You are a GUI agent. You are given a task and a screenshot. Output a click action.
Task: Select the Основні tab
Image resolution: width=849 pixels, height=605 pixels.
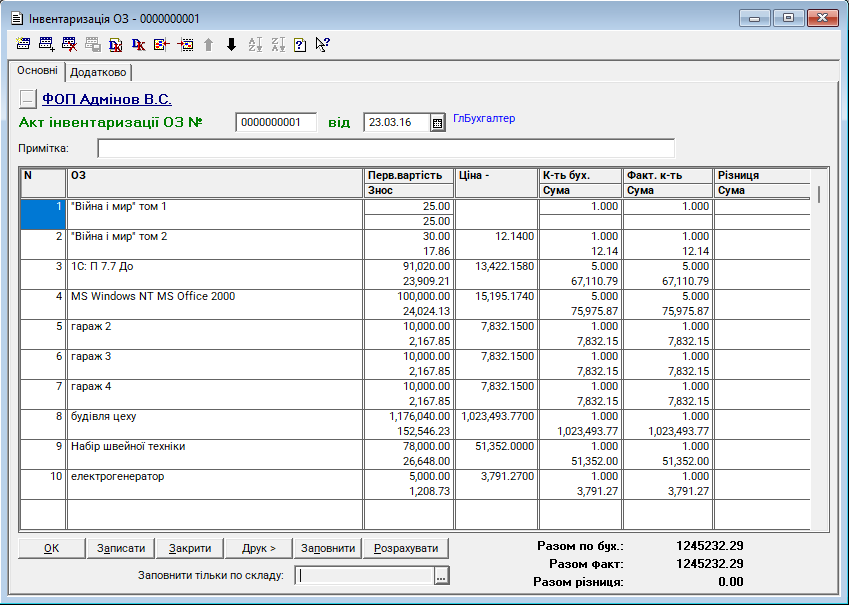click(x=37, y=72)
